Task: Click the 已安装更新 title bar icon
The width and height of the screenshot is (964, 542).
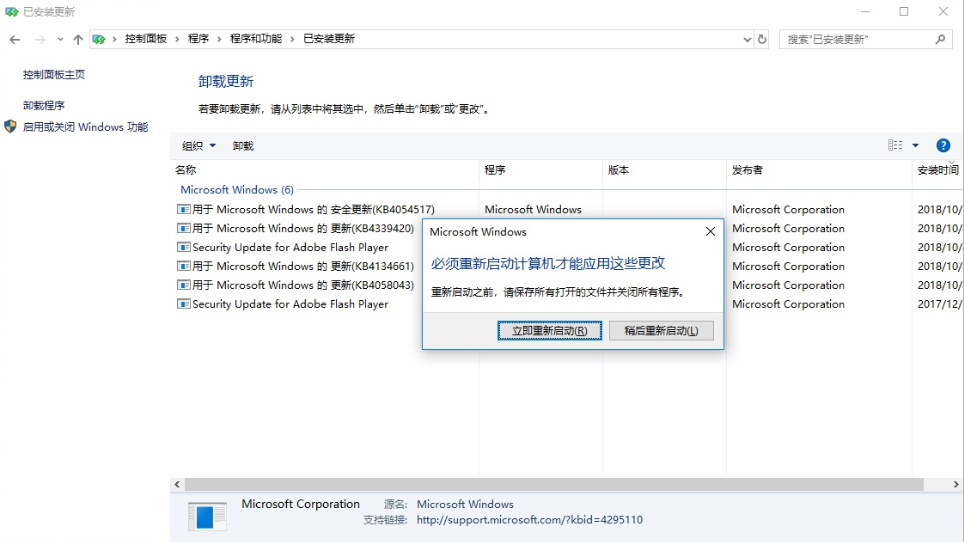Action: coord(11,12)
